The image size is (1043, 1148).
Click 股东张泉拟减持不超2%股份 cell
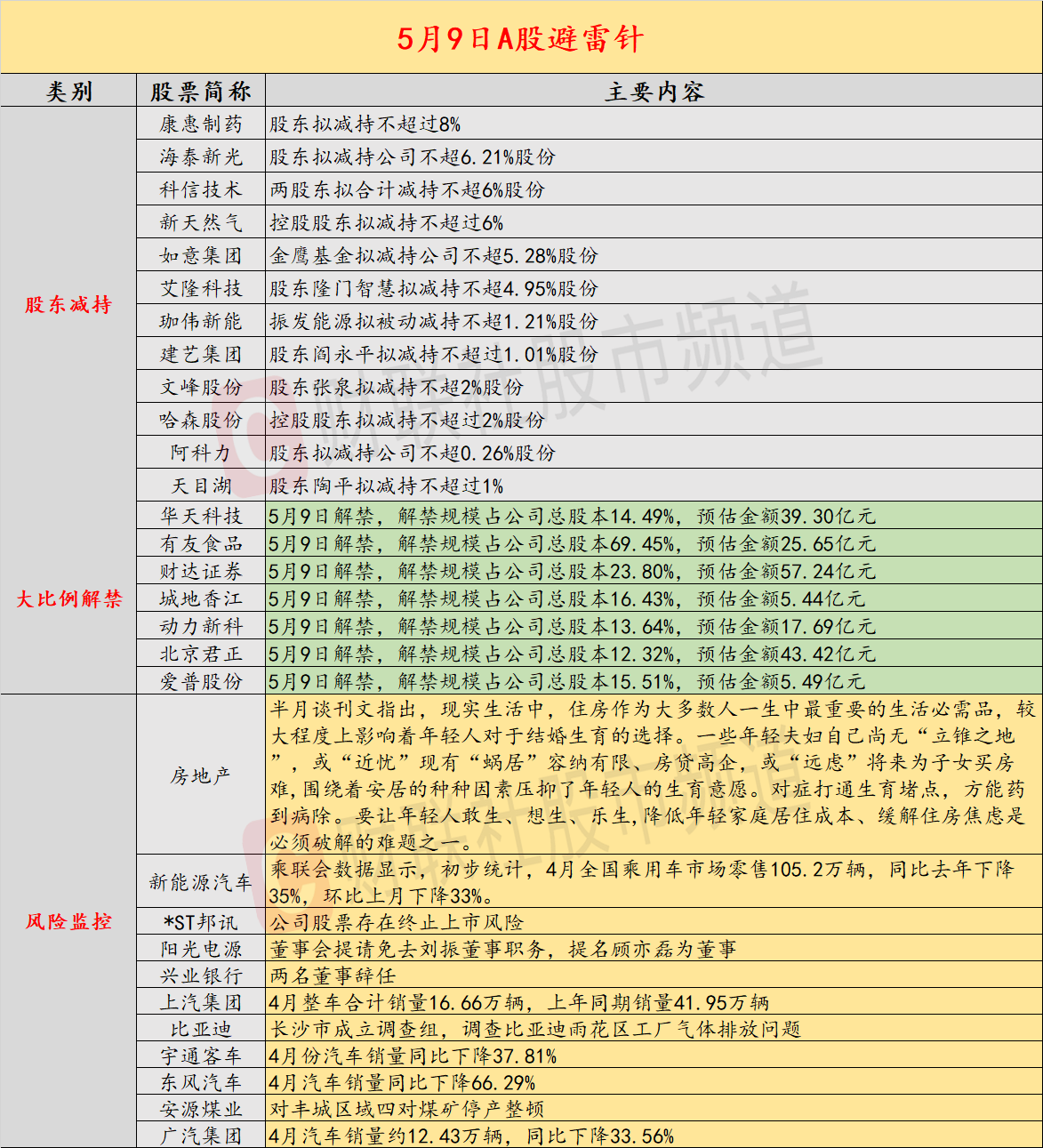(654, 387)
